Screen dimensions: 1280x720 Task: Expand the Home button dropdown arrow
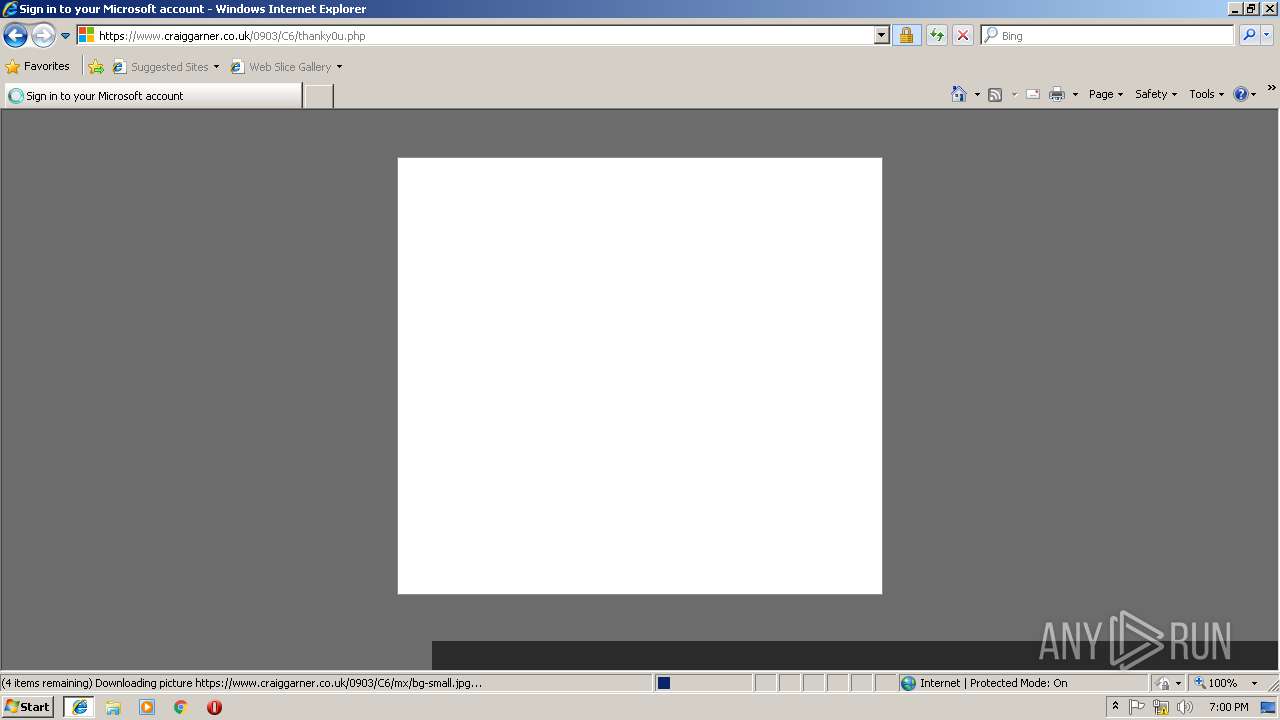(x=977, y=94)
